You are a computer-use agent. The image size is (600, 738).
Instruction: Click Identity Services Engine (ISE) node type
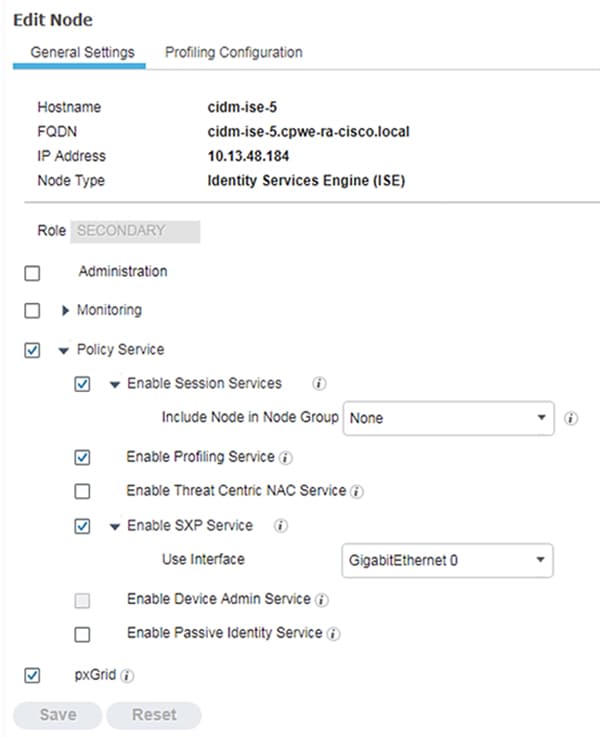click(306, 181)
